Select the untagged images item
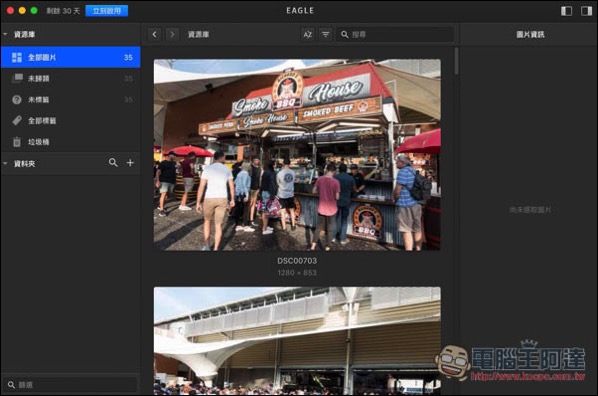 click(71, 100)
